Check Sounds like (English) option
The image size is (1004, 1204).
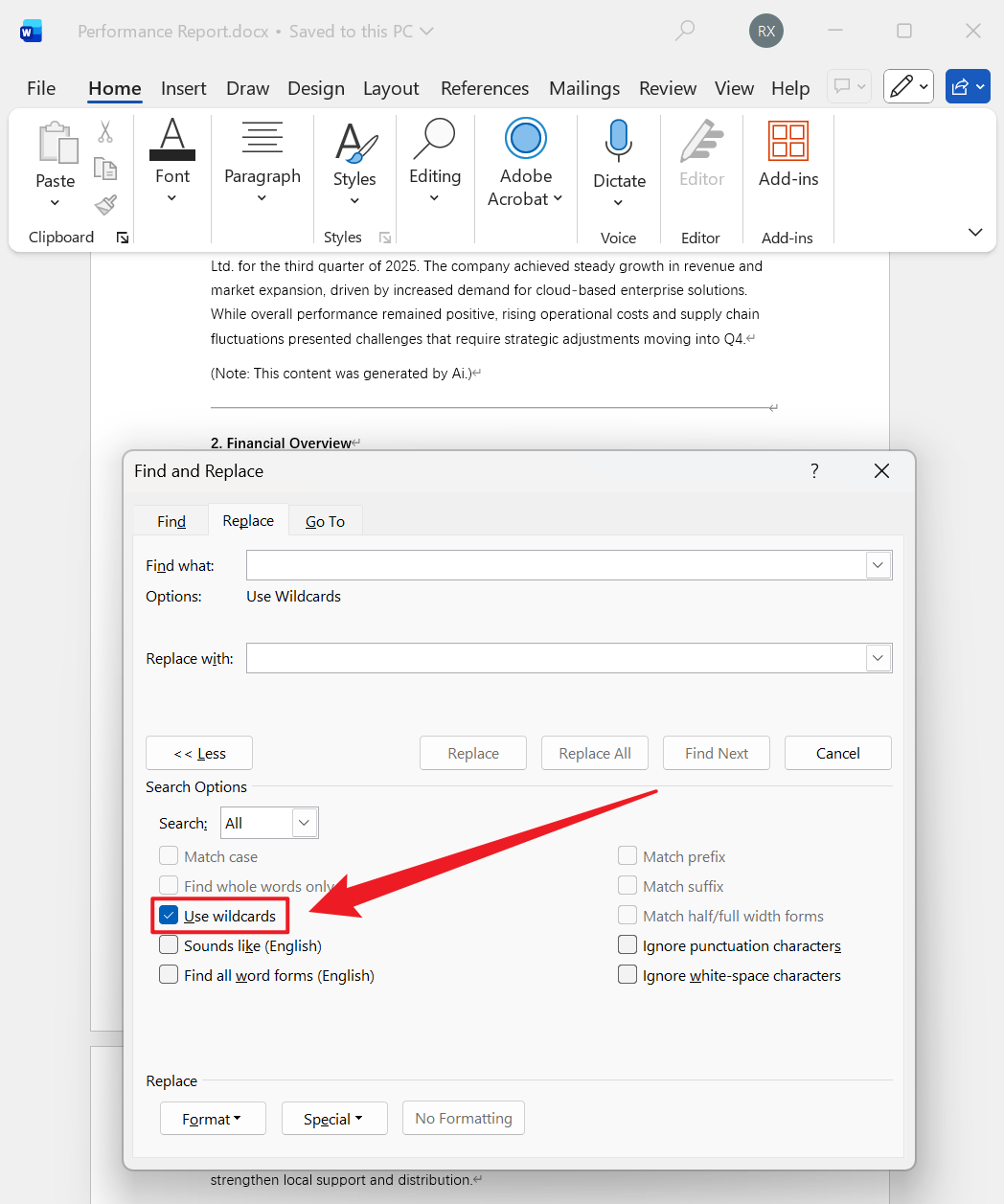click(169, 944)
